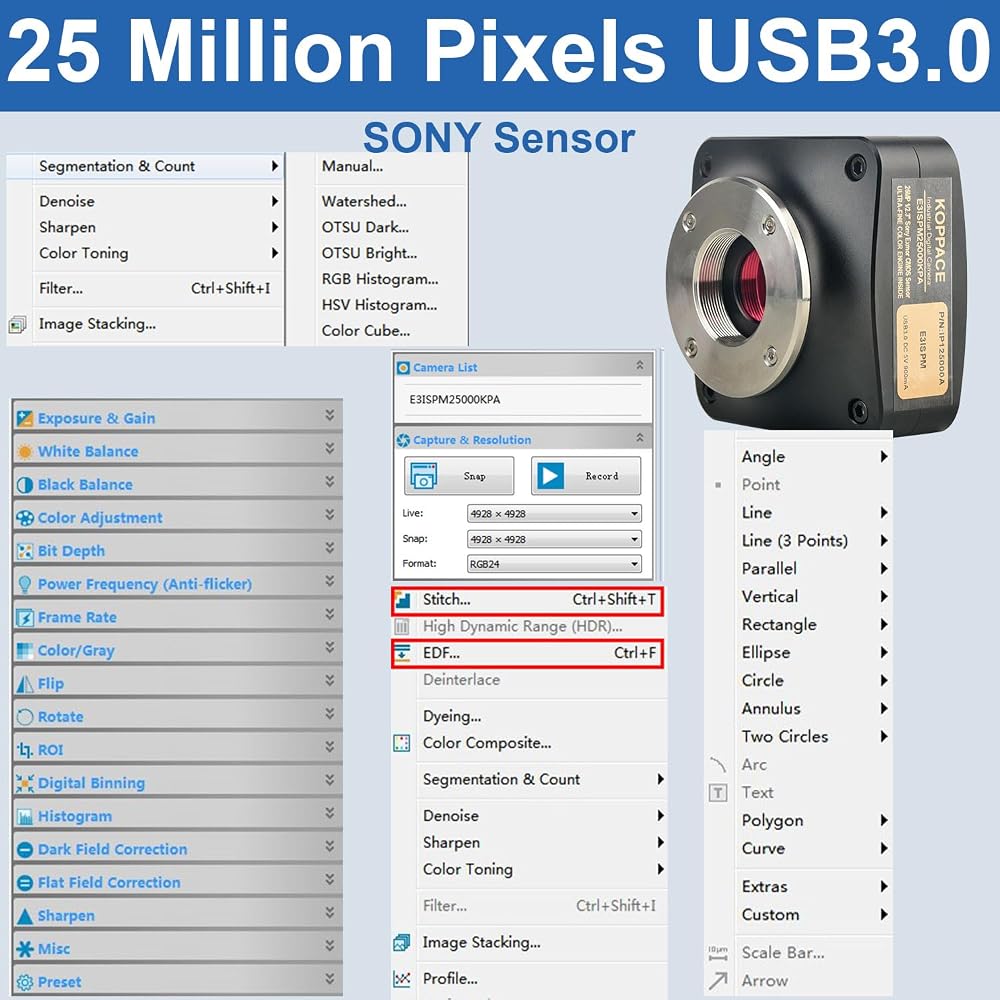Click the Capture & Resolution aperture icon
Viewport: 1000px width, 1000px height.
coord(403,440)
